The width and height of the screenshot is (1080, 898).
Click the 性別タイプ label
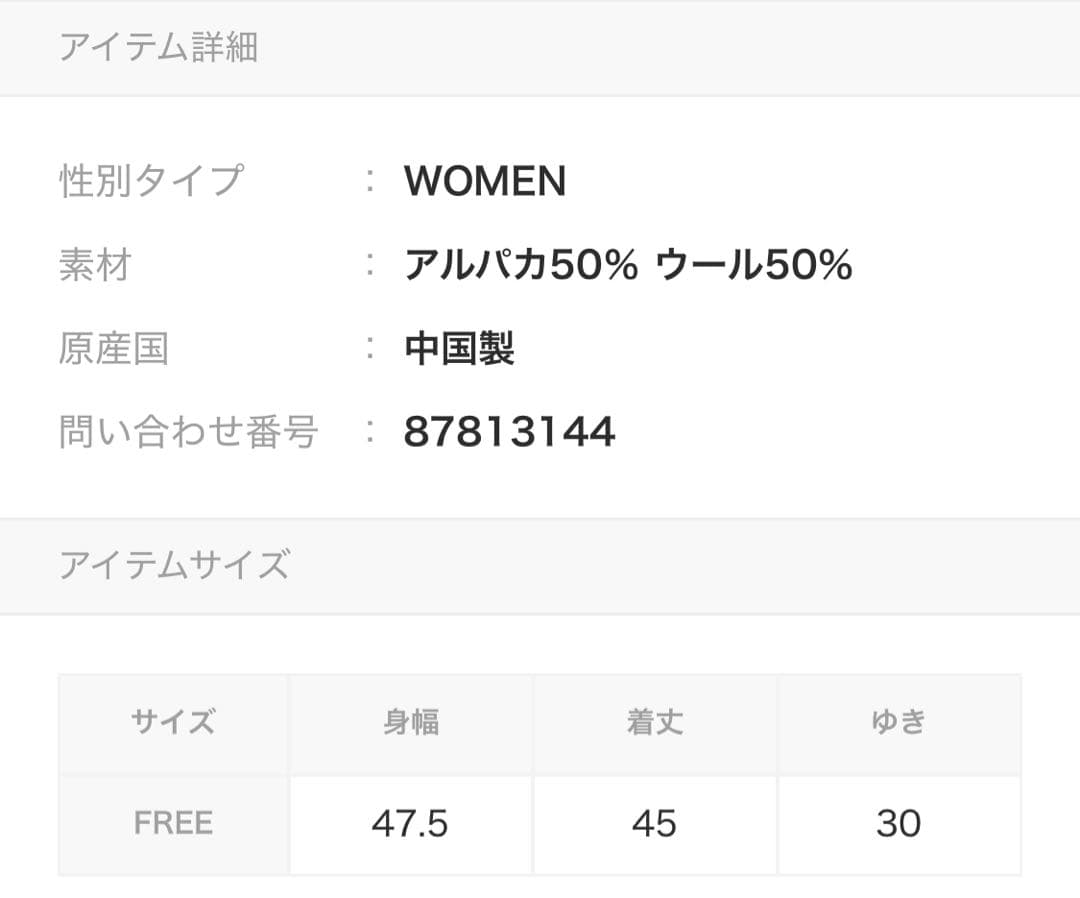point(151,181)
